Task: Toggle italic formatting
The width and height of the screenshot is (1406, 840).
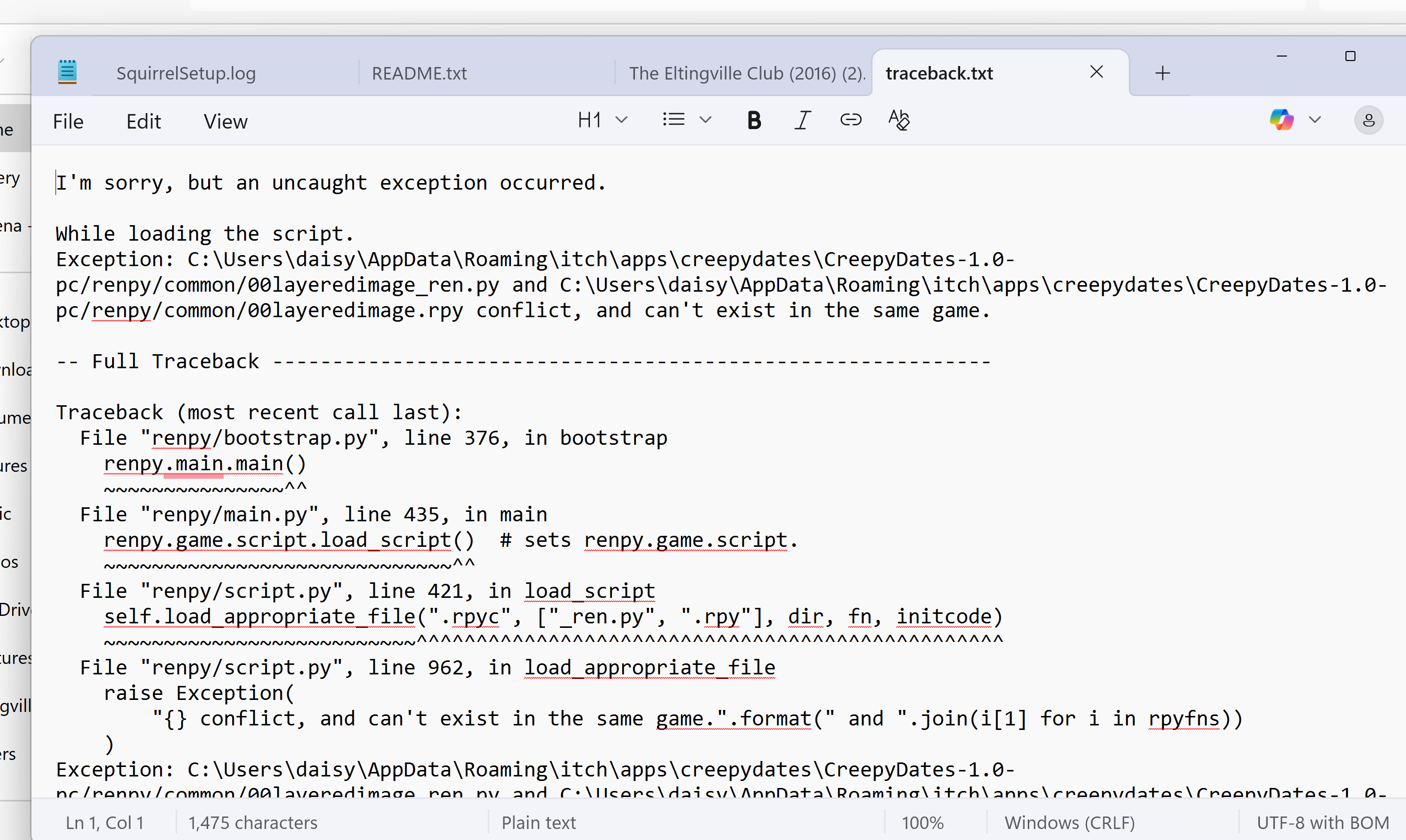Action: 803,120
